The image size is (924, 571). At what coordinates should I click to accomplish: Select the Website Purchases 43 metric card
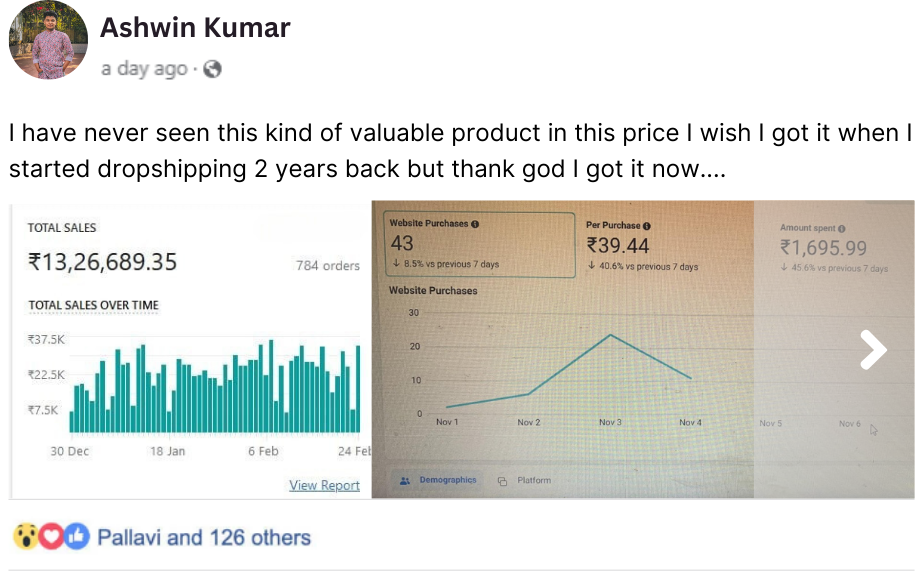pos(479,245)
